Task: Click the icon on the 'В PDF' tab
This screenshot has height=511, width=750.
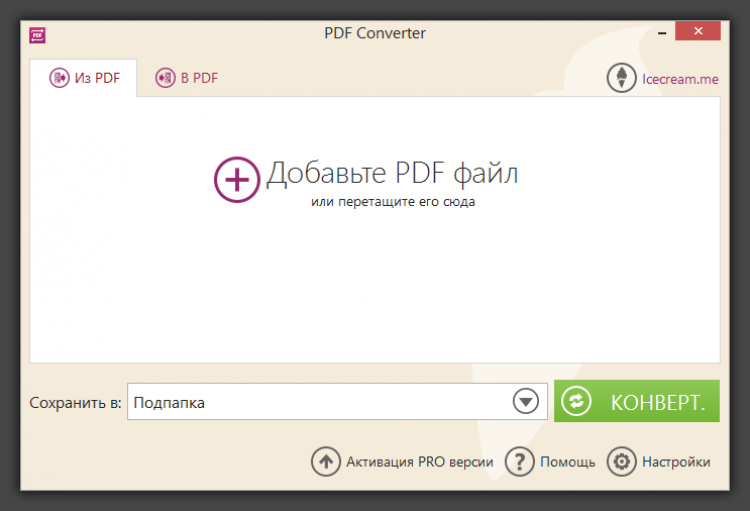Action: click(x=164, y=77)
